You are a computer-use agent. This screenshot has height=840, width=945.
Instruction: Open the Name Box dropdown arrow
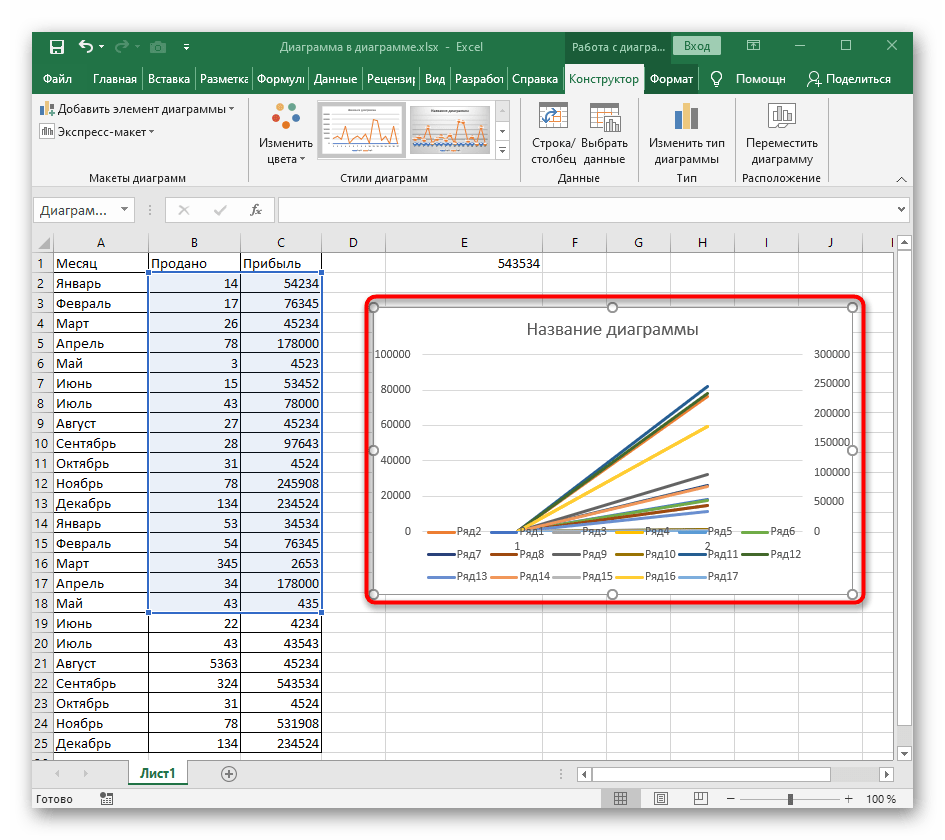(x=125, y=210)
